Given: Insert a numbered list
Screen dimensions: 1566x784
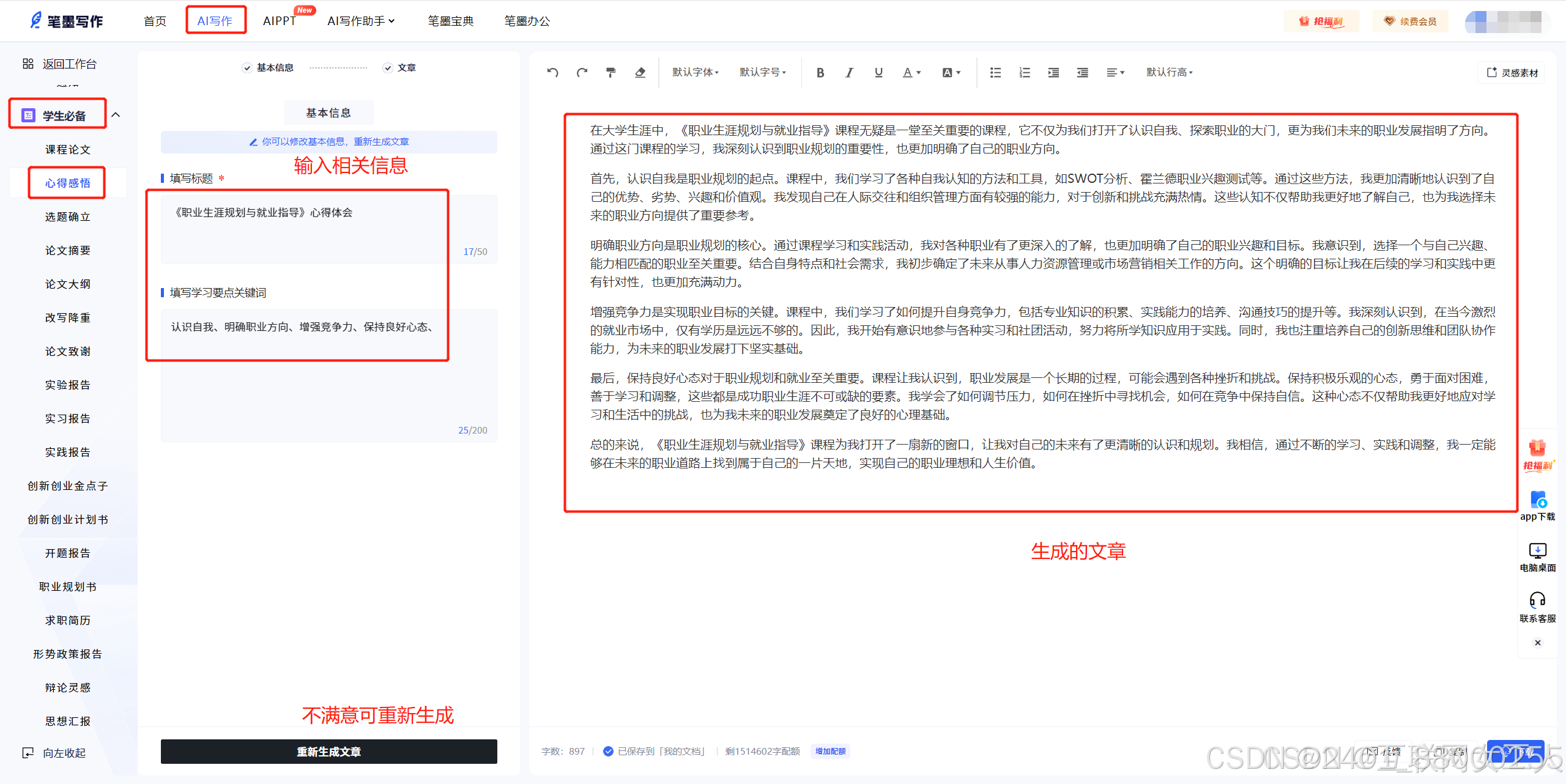Looking at the screenshot, I should coord(1025,73).
